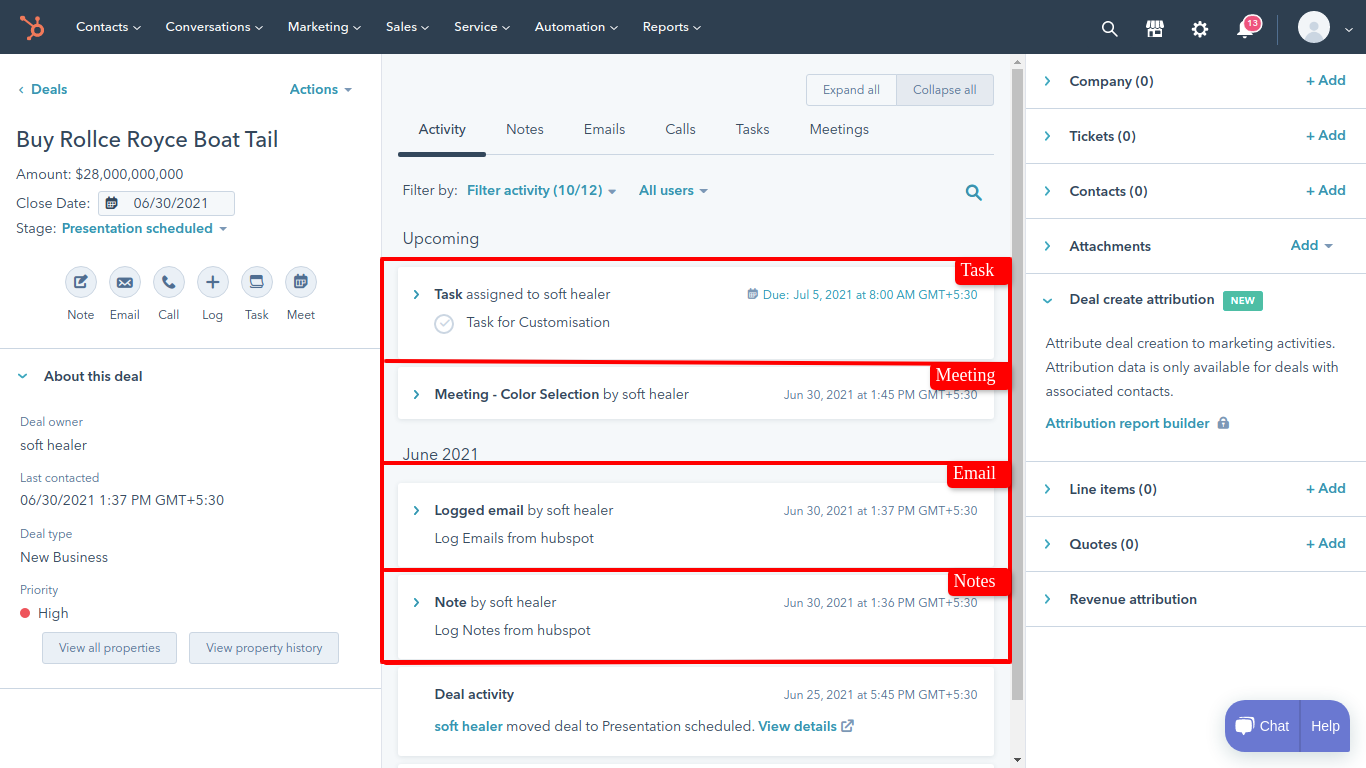Expand the Tickets (0) panel
The image size is (1366, 768).
pyautogui.click(x=1047, y=136)
